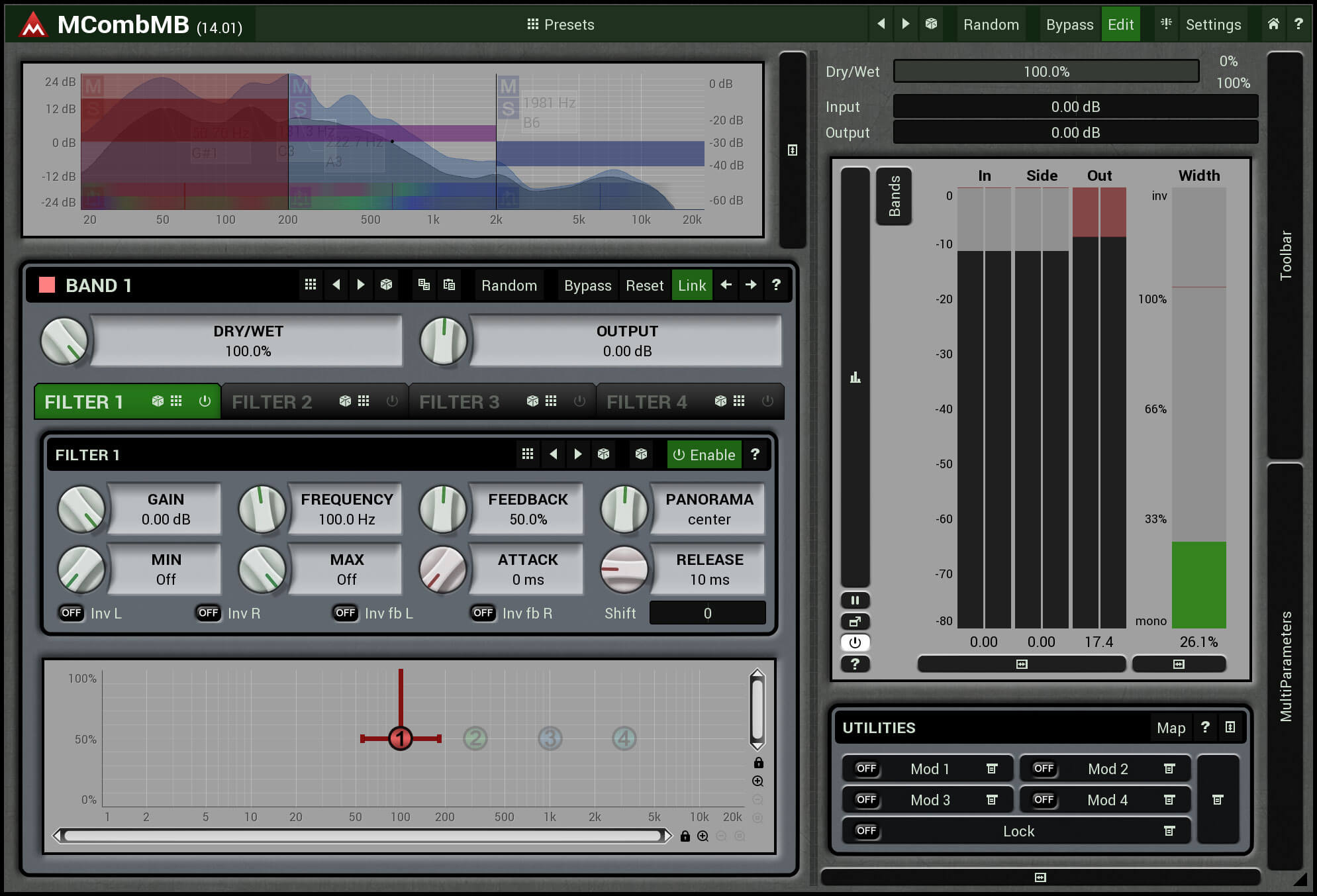Image resolution: width=1317 pixels, height=896 pixels.
Task: Turn on Mod 1 toggle
Action: pos(866,768)
